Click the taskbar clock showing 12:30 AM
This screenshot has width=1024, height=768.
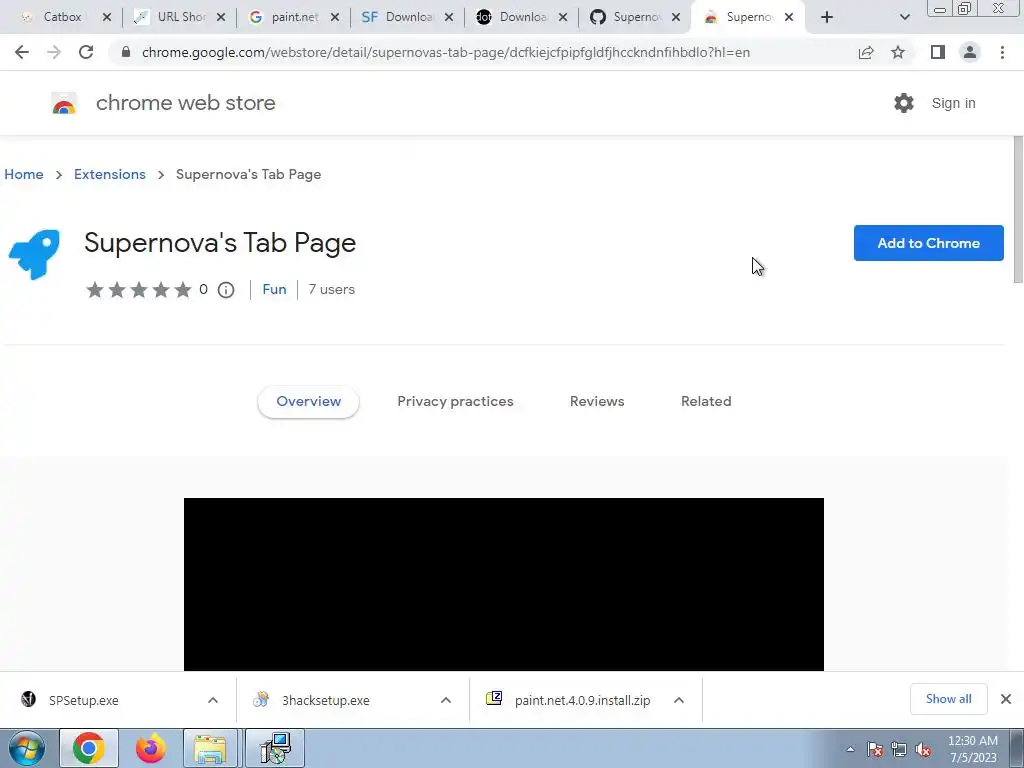click(972, 749)
